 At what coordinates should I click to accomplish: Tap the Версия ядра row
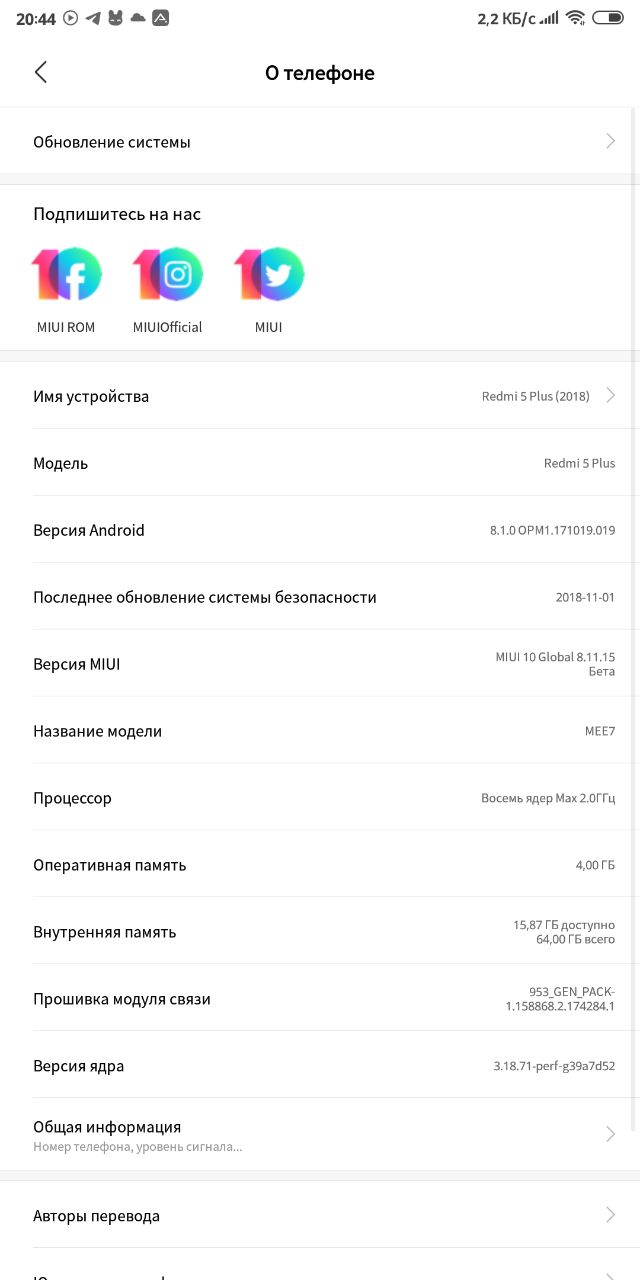coord(320,1066)
